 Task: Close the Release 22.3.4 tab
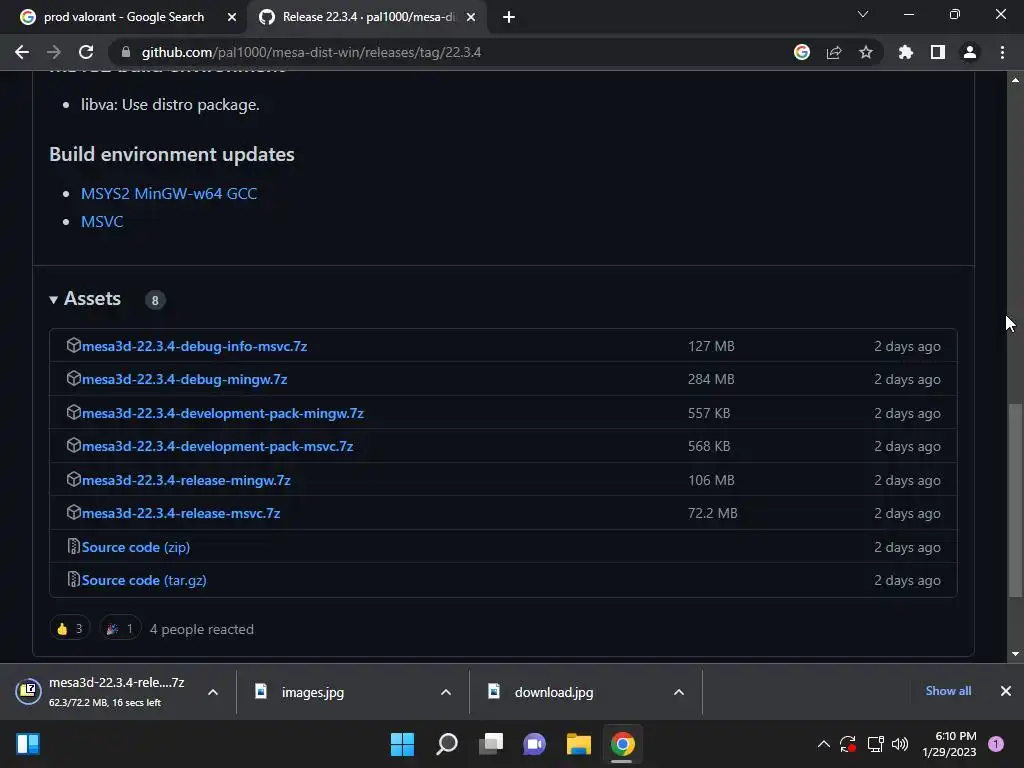tap(471, 18)
